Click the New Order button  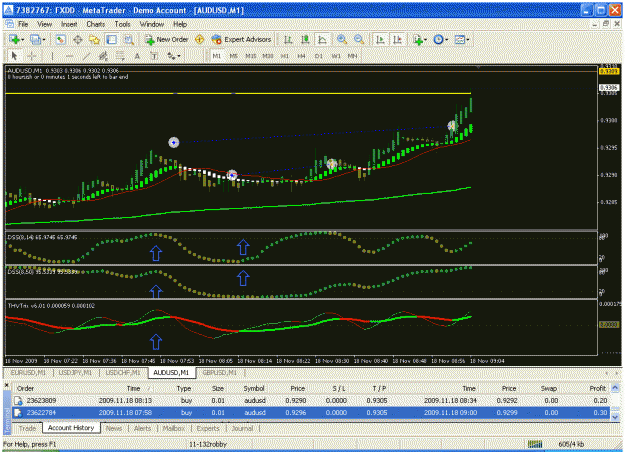(x=167, y=39)
